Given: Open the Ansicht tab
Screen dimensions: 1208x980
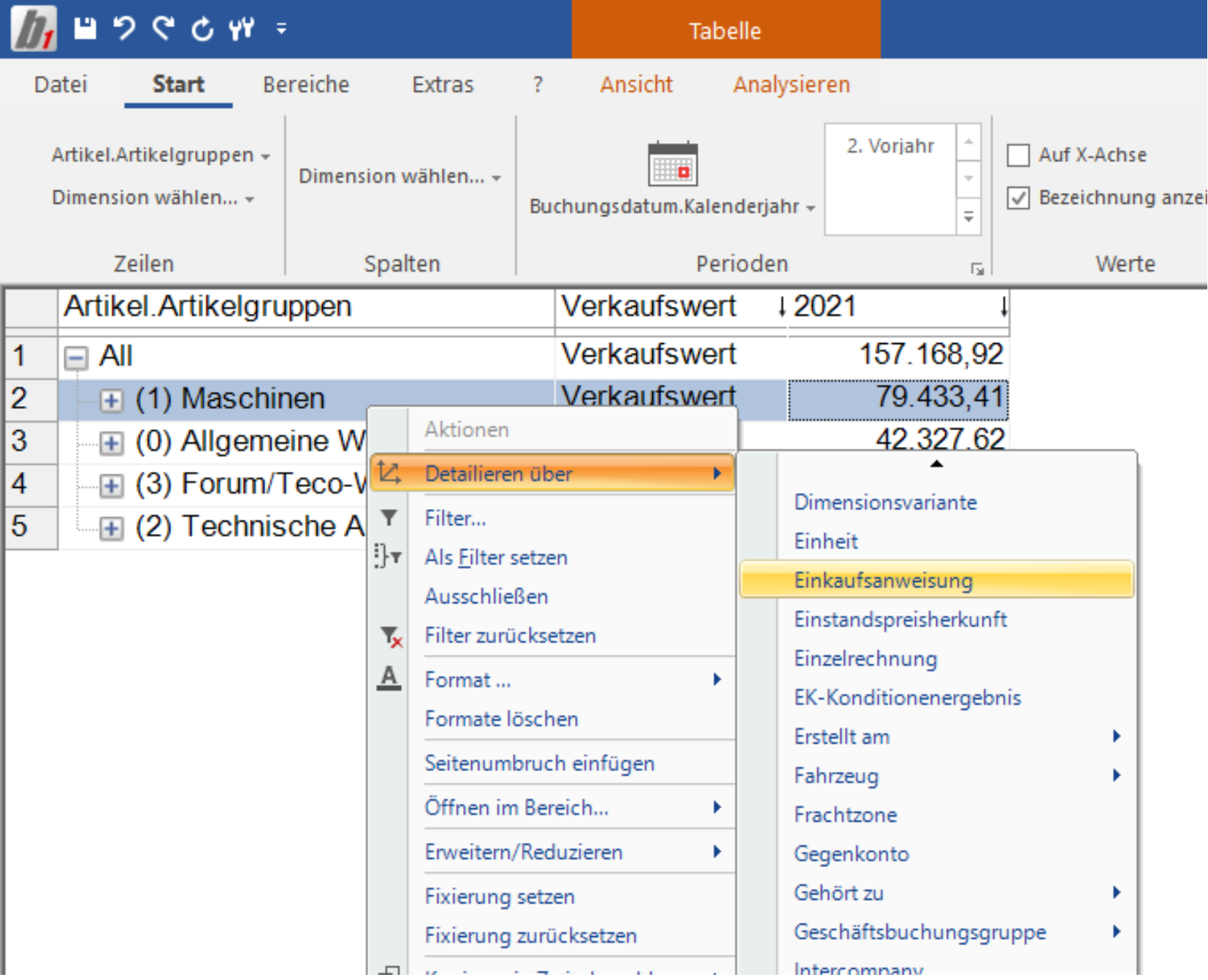Looking at the screenshot, I should point(636,85).
